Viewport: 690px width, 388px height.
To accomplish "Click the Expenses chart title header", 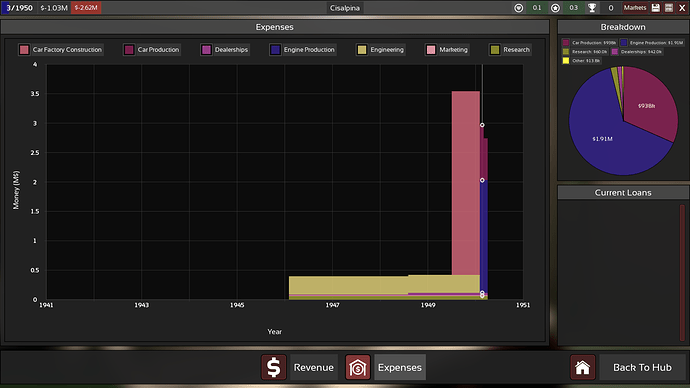I will coord(275,27).
